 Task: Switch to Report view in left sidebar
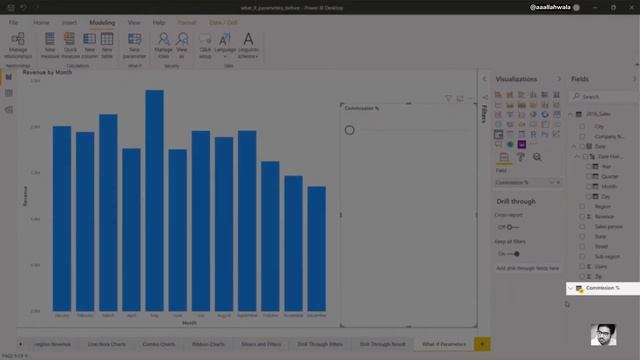[9, 77]
